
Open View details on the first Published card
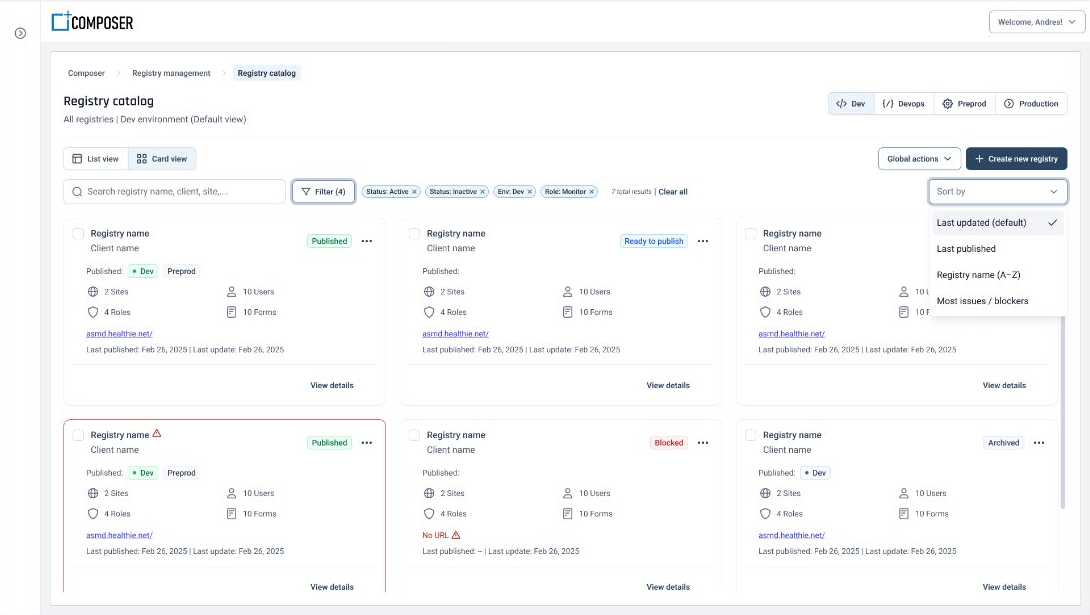(x=332, y=385)
